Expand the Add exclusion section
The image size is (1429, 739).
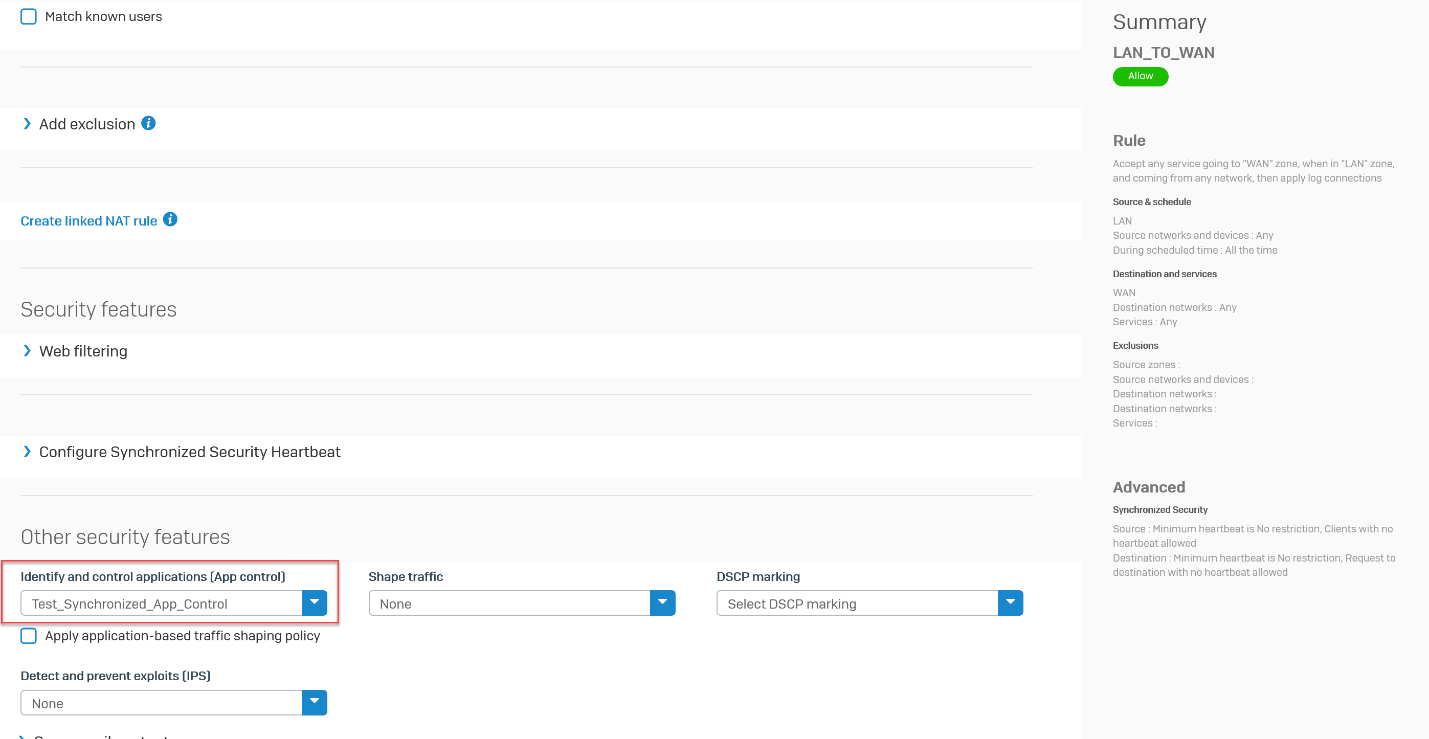tap(87, 123)
